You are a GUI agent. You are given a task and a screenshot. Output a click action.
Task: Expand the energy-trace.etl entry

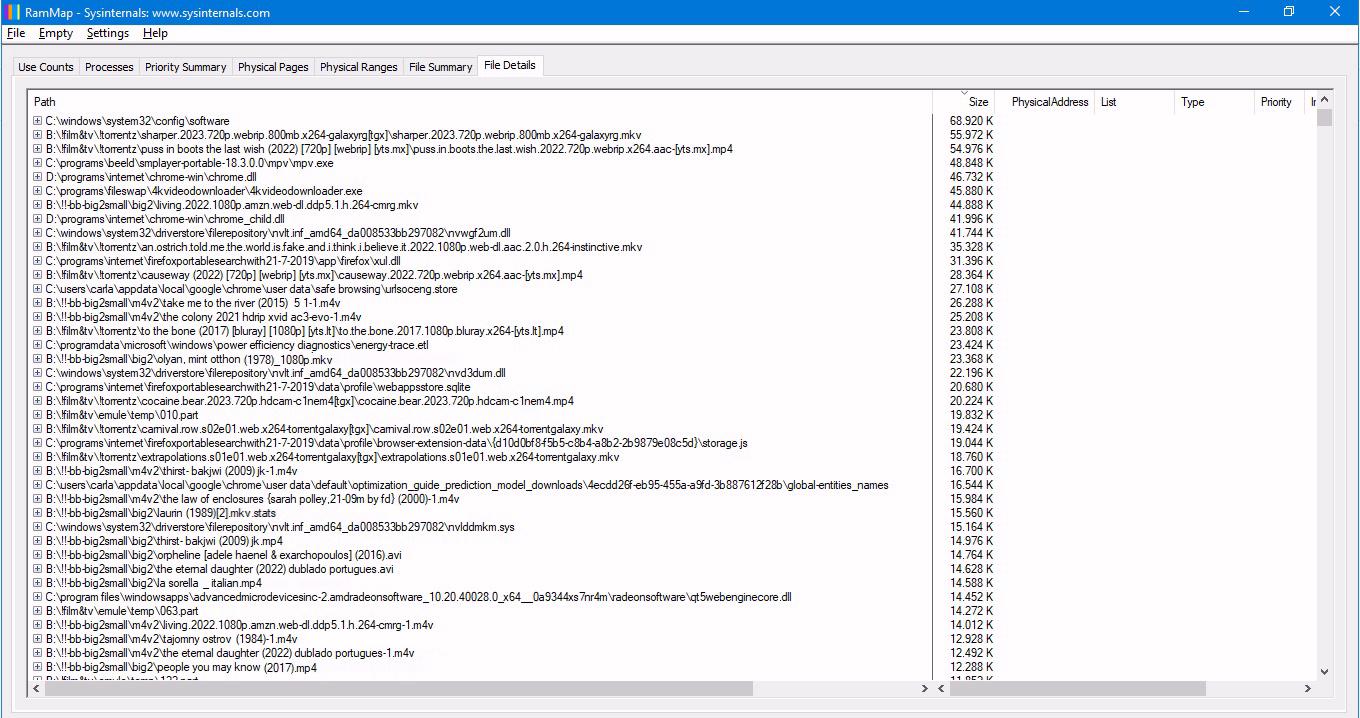pyautogui.click(x=38, y=345)
